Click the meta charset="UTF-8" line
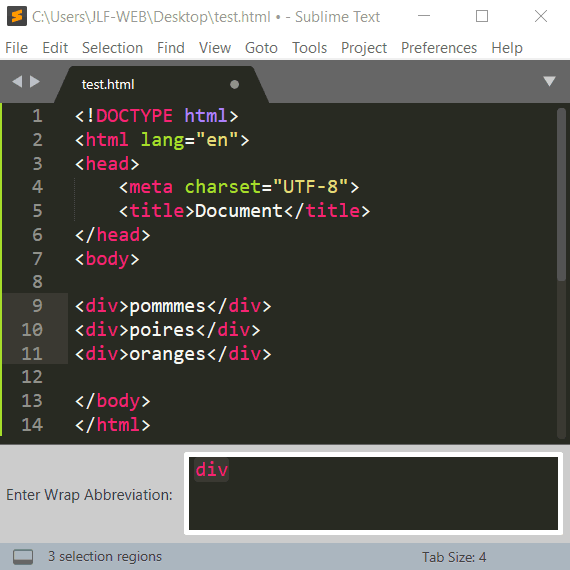570x570 pixels. click(239, 187)
